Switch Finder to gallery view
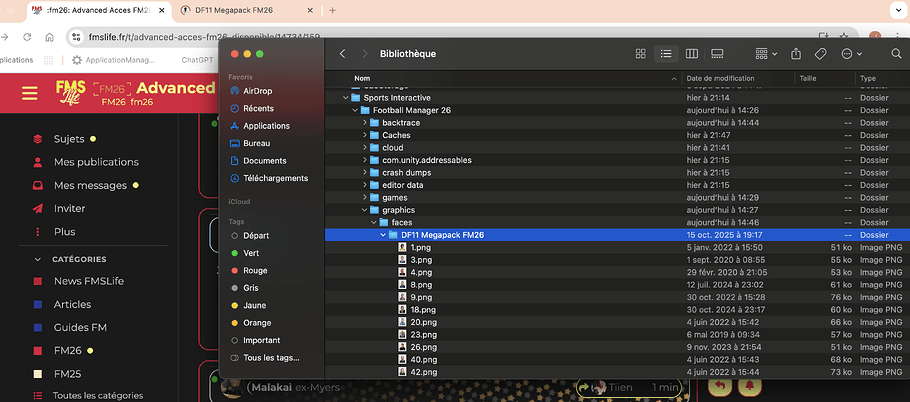 [717, 53]
